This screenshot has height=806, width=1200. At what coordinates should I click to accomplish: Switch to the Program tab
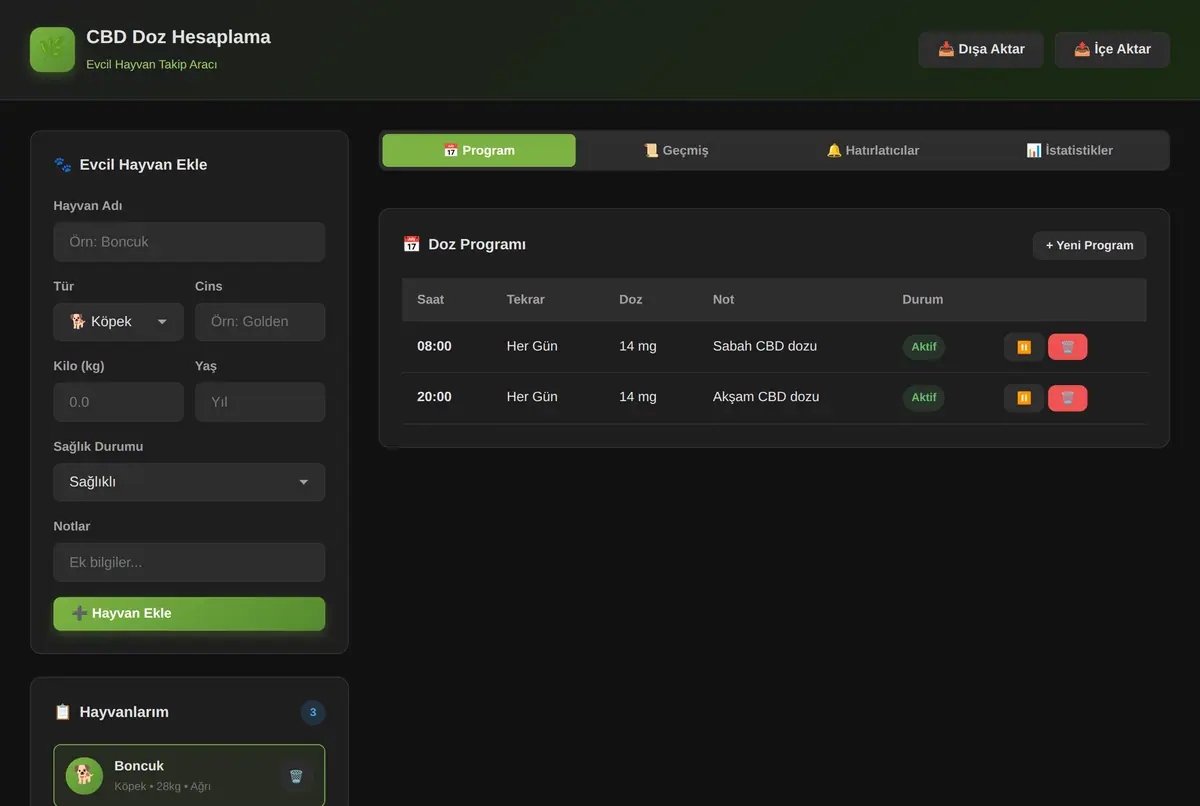point(479,150)
